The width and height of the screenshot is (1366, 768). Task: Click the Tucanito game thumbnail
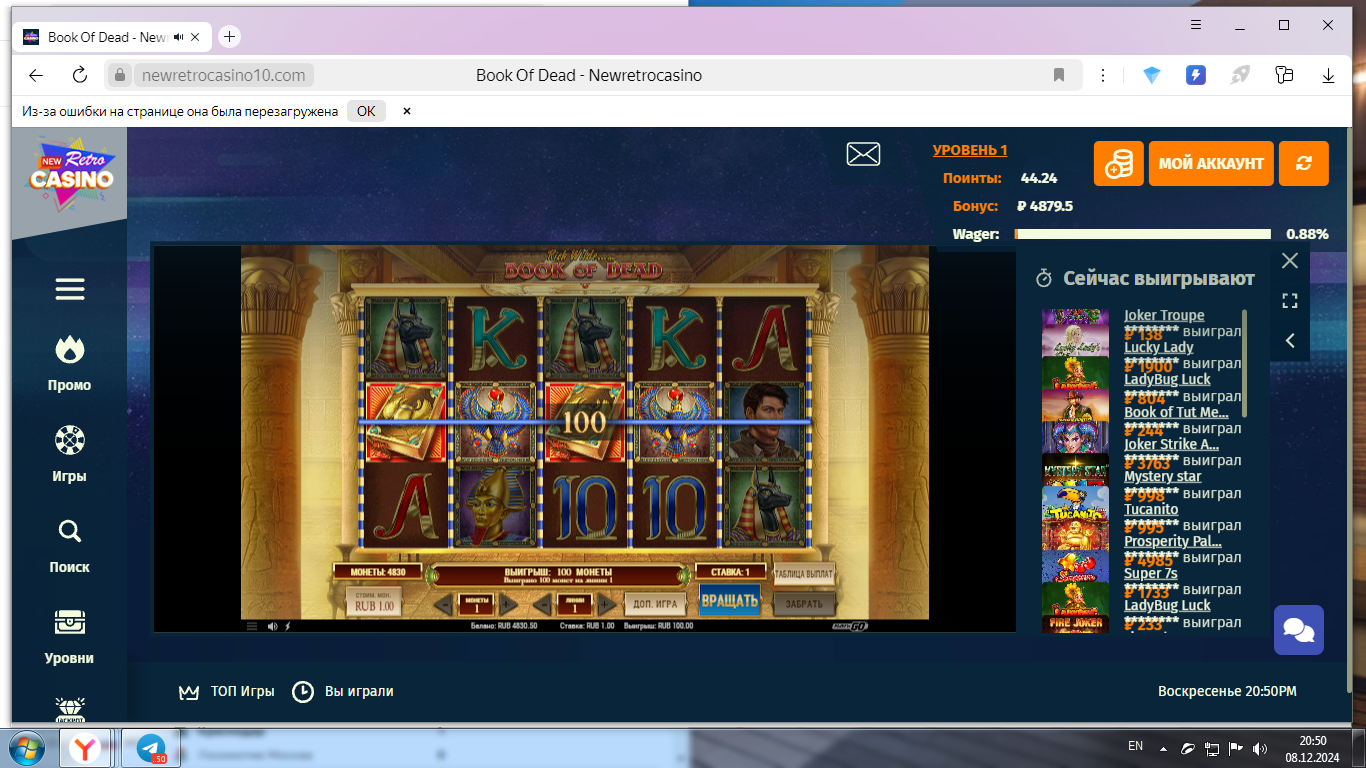(x=1075, y=503)
